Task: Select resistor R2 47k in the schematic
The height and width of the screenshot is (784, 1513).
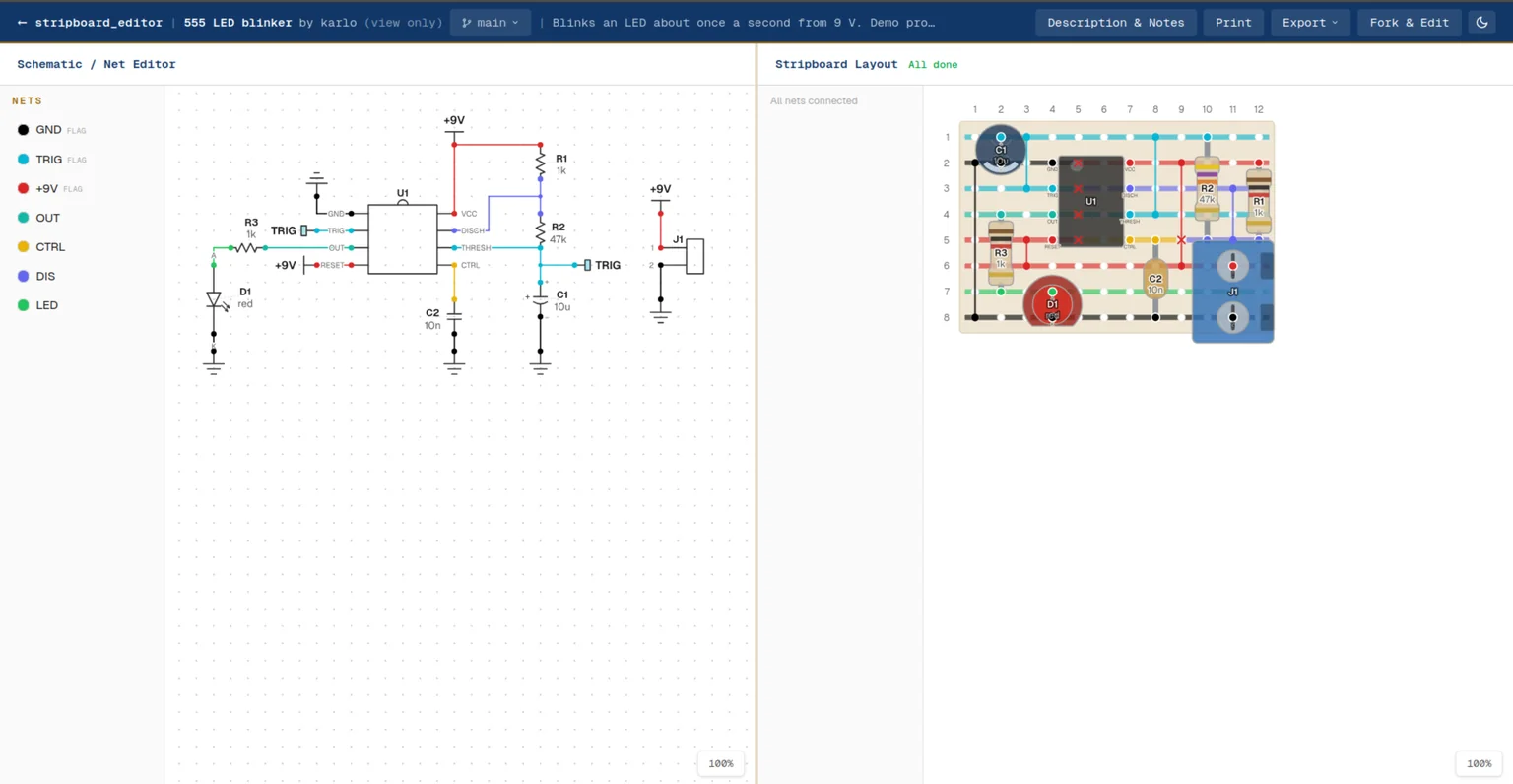Action: tap(541, 232)
